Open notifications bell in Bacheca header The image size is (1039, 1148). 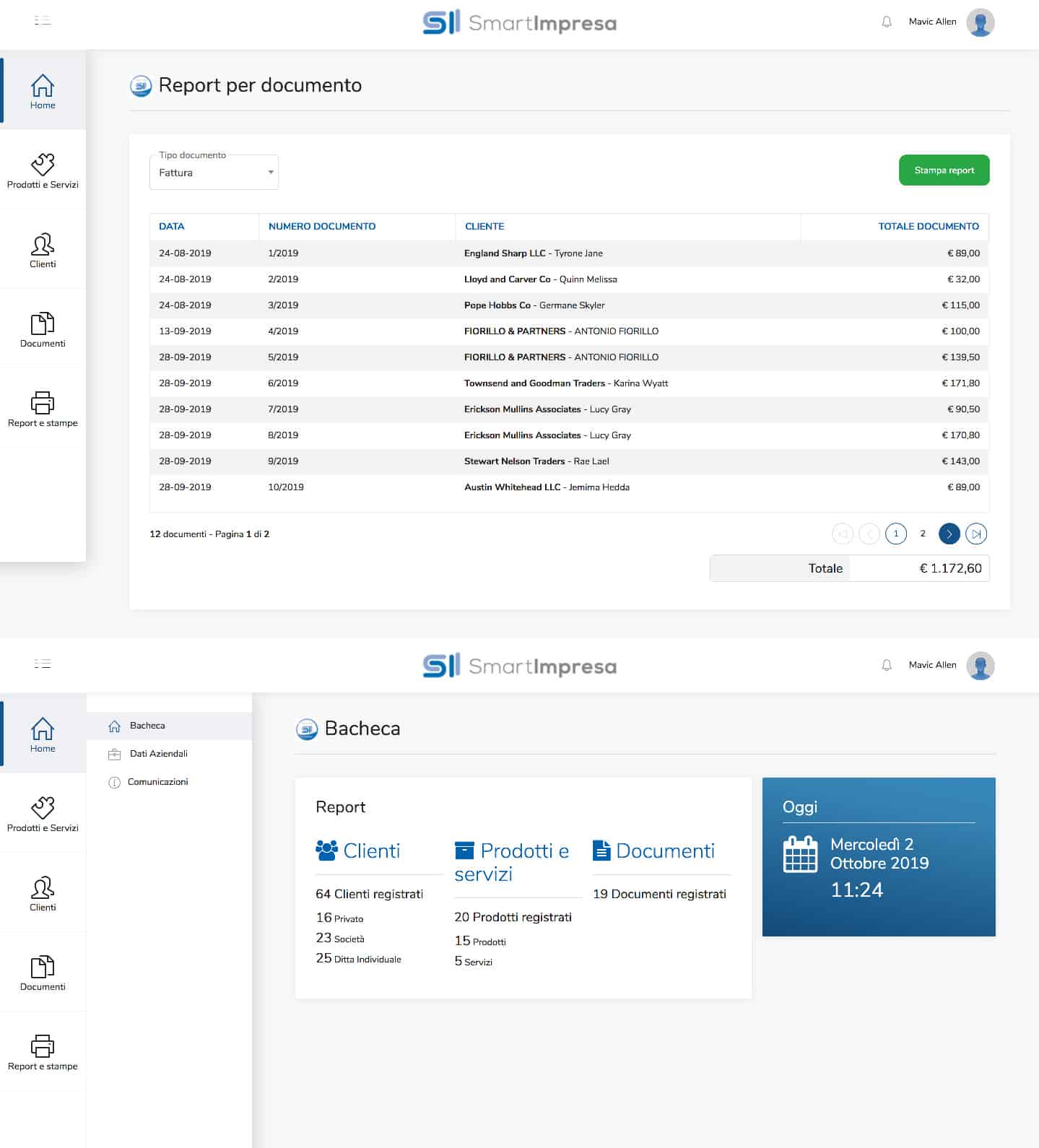point(887,665)
